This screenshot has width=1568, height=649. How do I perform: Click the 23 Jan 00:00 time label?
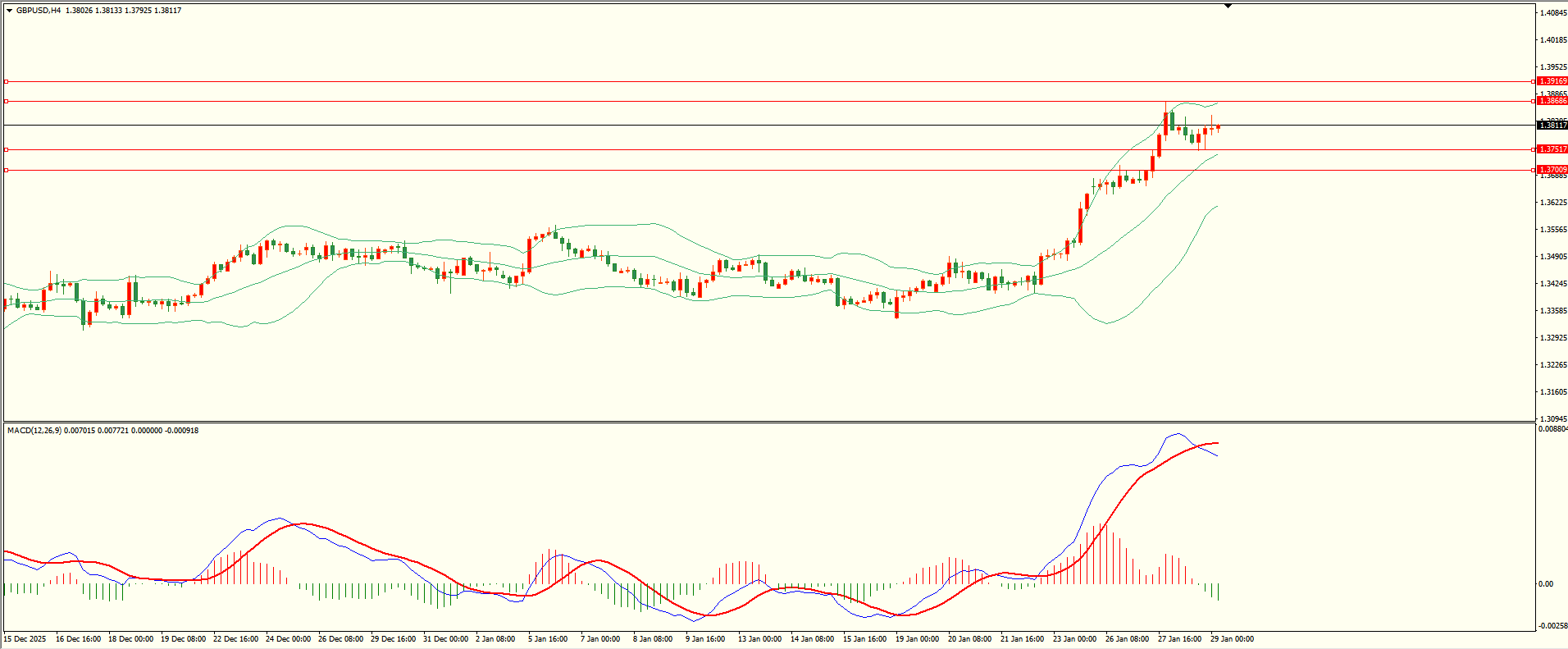pyautogui.click(x=1074, y=639)
